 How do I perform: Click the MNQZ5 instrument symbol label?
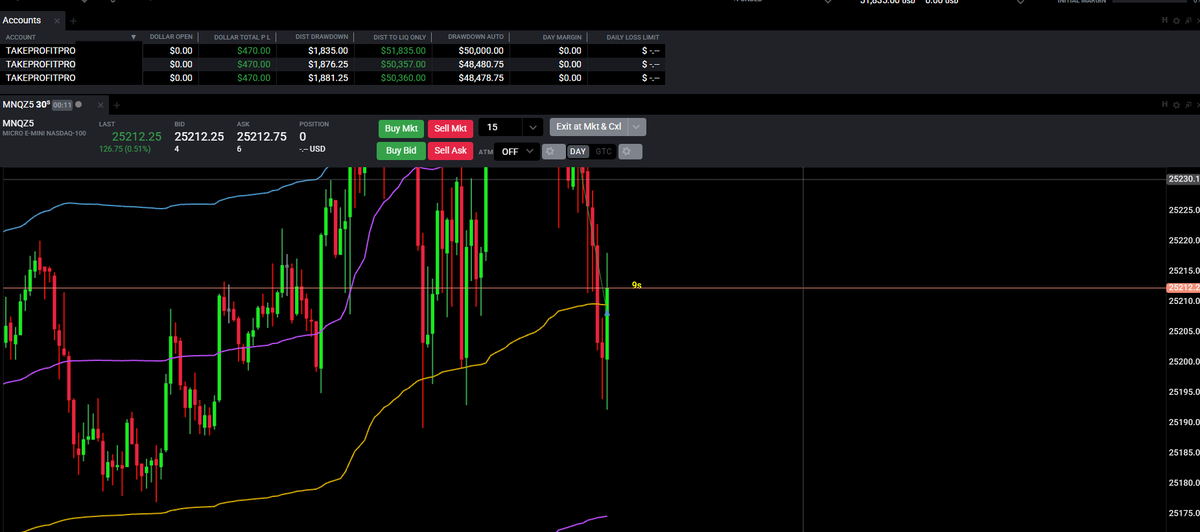[18, 123]
